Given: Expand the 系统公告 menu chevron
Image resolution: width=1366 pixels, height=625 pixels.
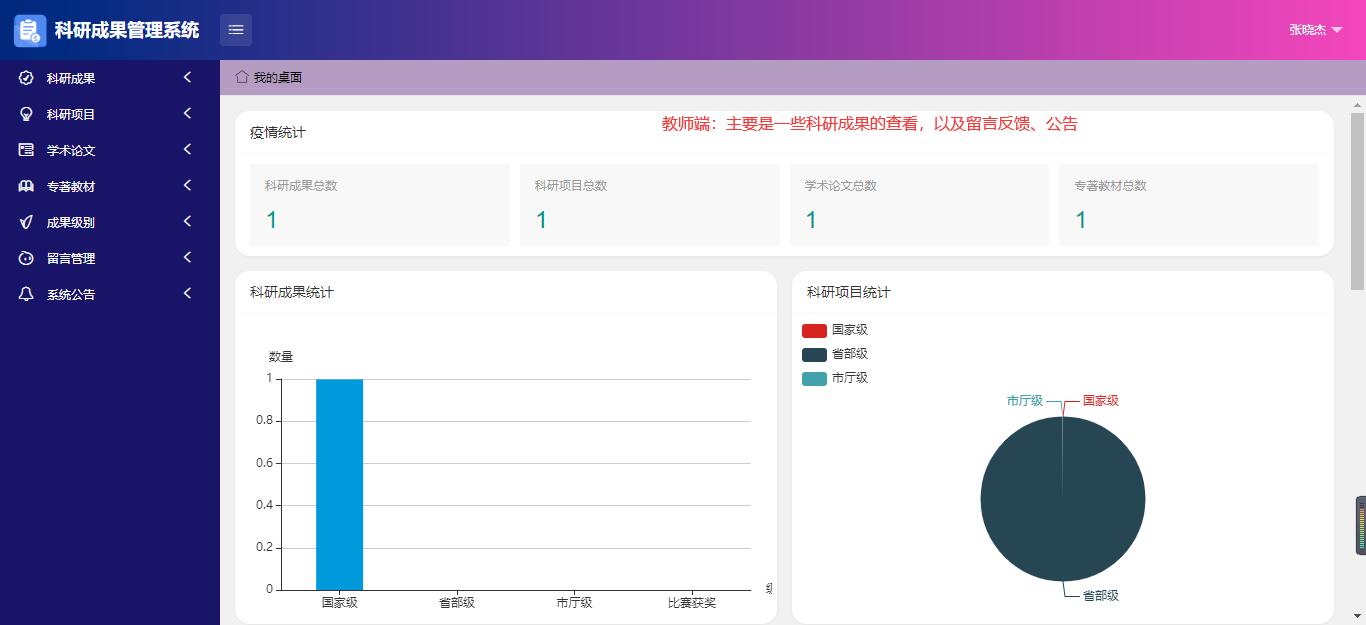Looking at the screenshot, I should (187, 293).
